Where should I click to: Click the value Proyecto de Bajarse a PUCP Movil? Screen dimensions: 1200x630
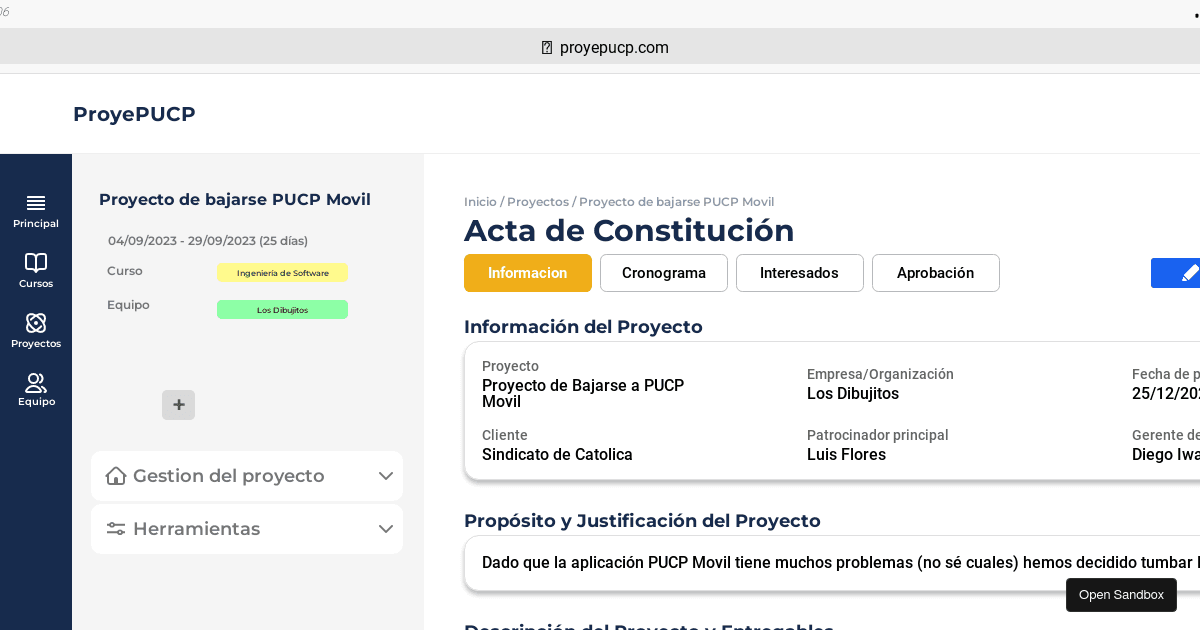click(x=583, y=394)
